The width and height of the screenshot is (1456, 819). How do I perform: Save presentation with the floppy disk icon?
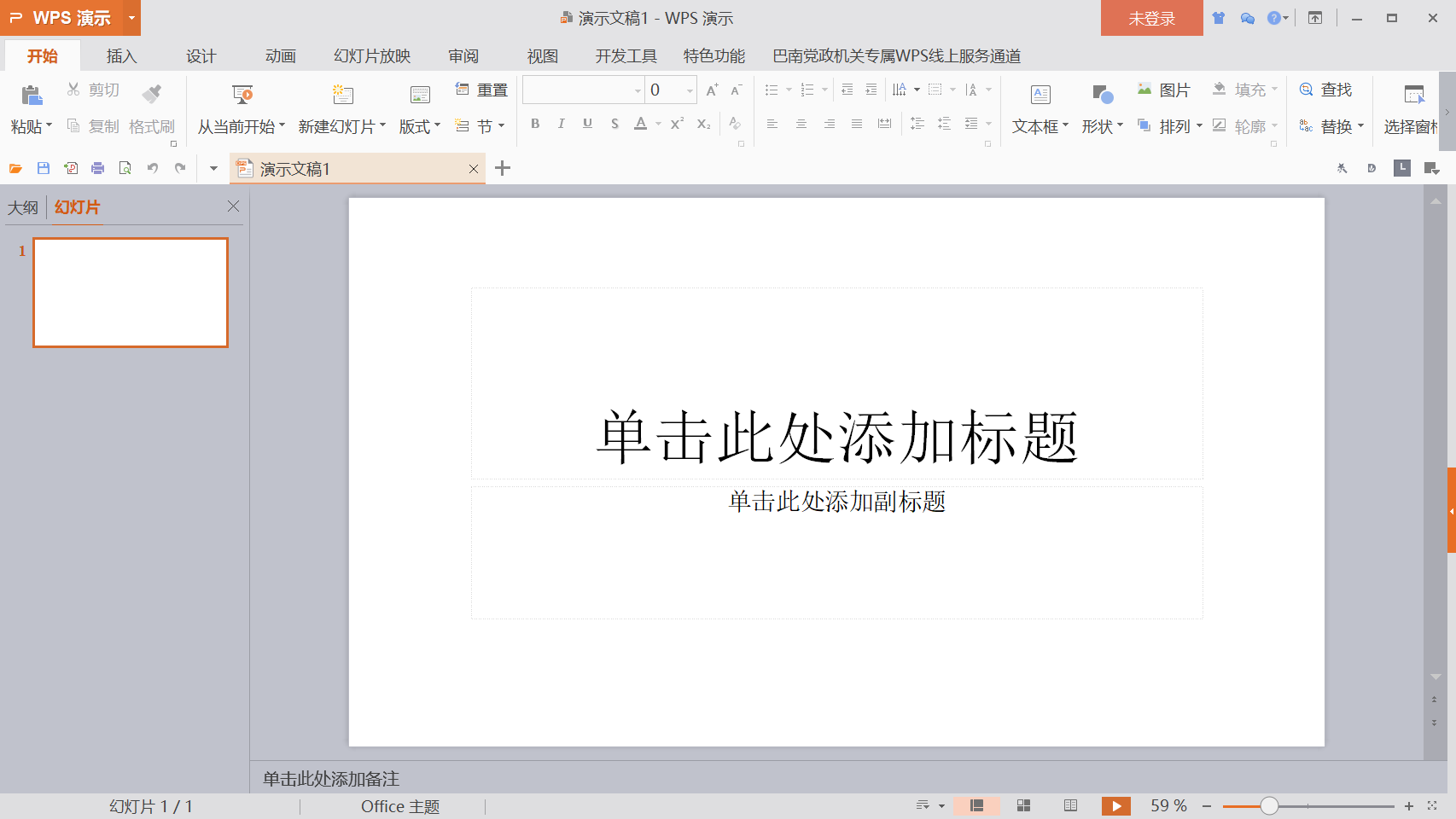(x=44, y=169)
